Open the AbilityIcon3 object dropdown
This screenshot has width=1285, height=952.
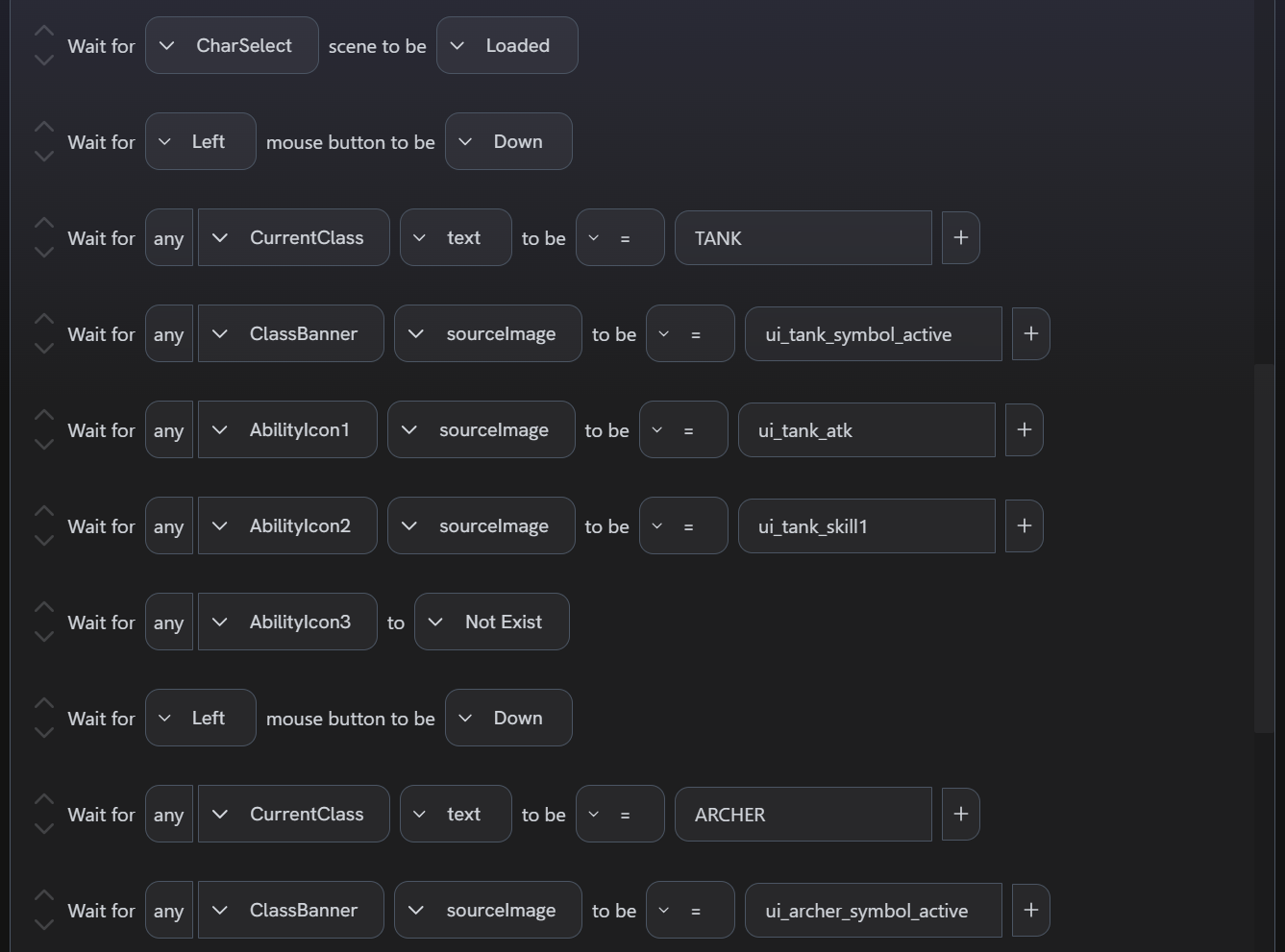tap(287, 622)
